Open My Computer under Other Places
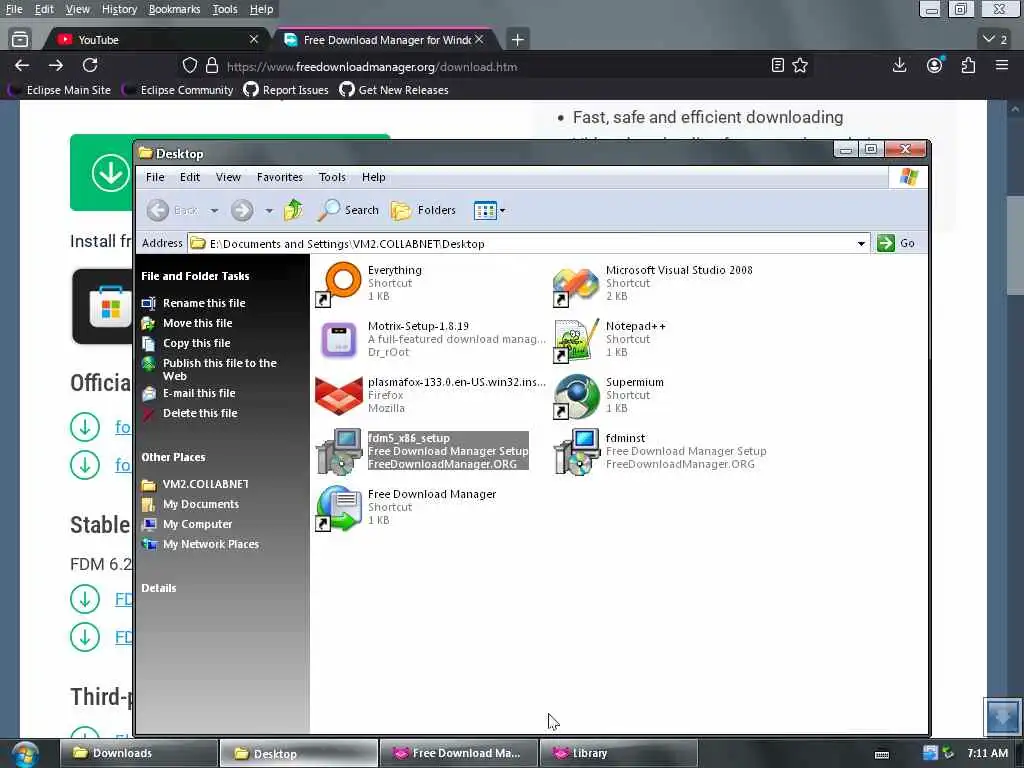The width and height of the screenshot is (1024, 768). pos(197,524)
